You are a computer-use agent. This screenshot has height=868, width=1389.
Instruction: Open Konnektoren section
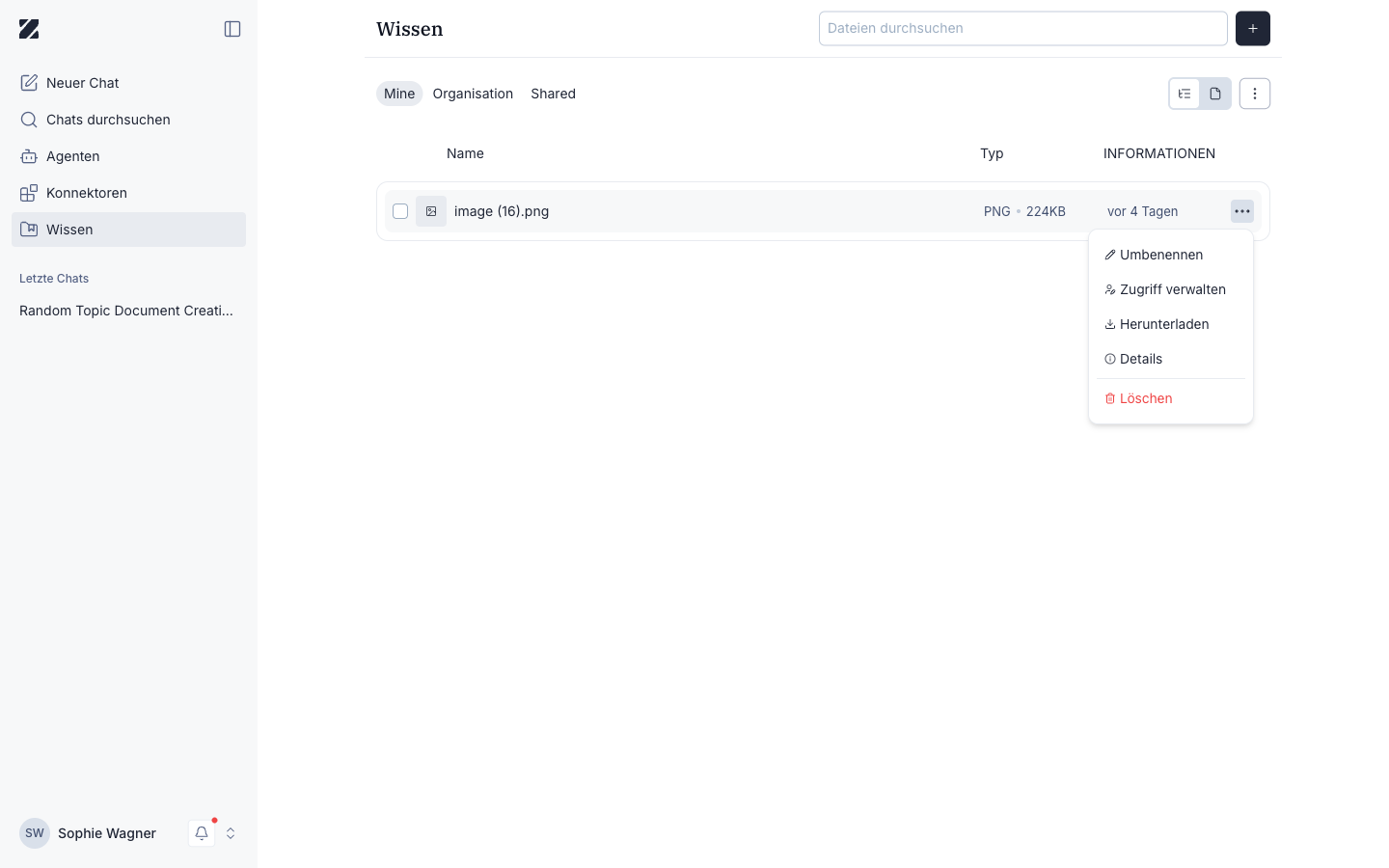point(128,193)
